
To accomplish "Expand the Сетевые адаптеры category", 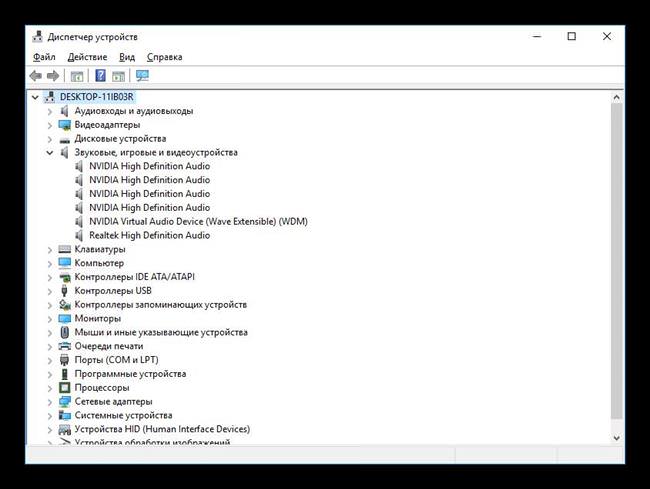I will [x=50, y=402].
